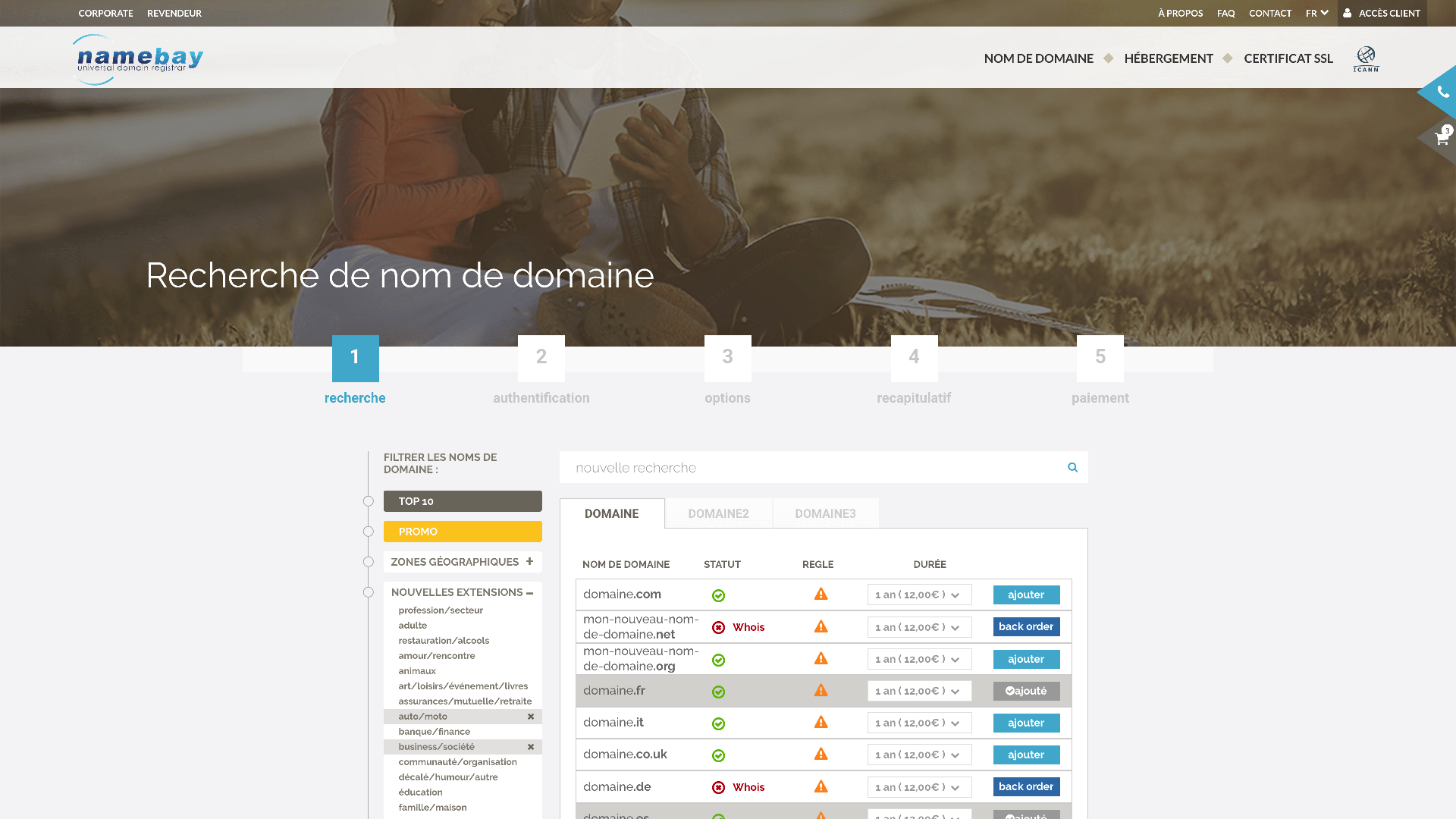The height and width of the screenshot is (819, 1456).
Task: Toggle the ajouté button for domaine.fr
Action: (x=1026, y=691)
